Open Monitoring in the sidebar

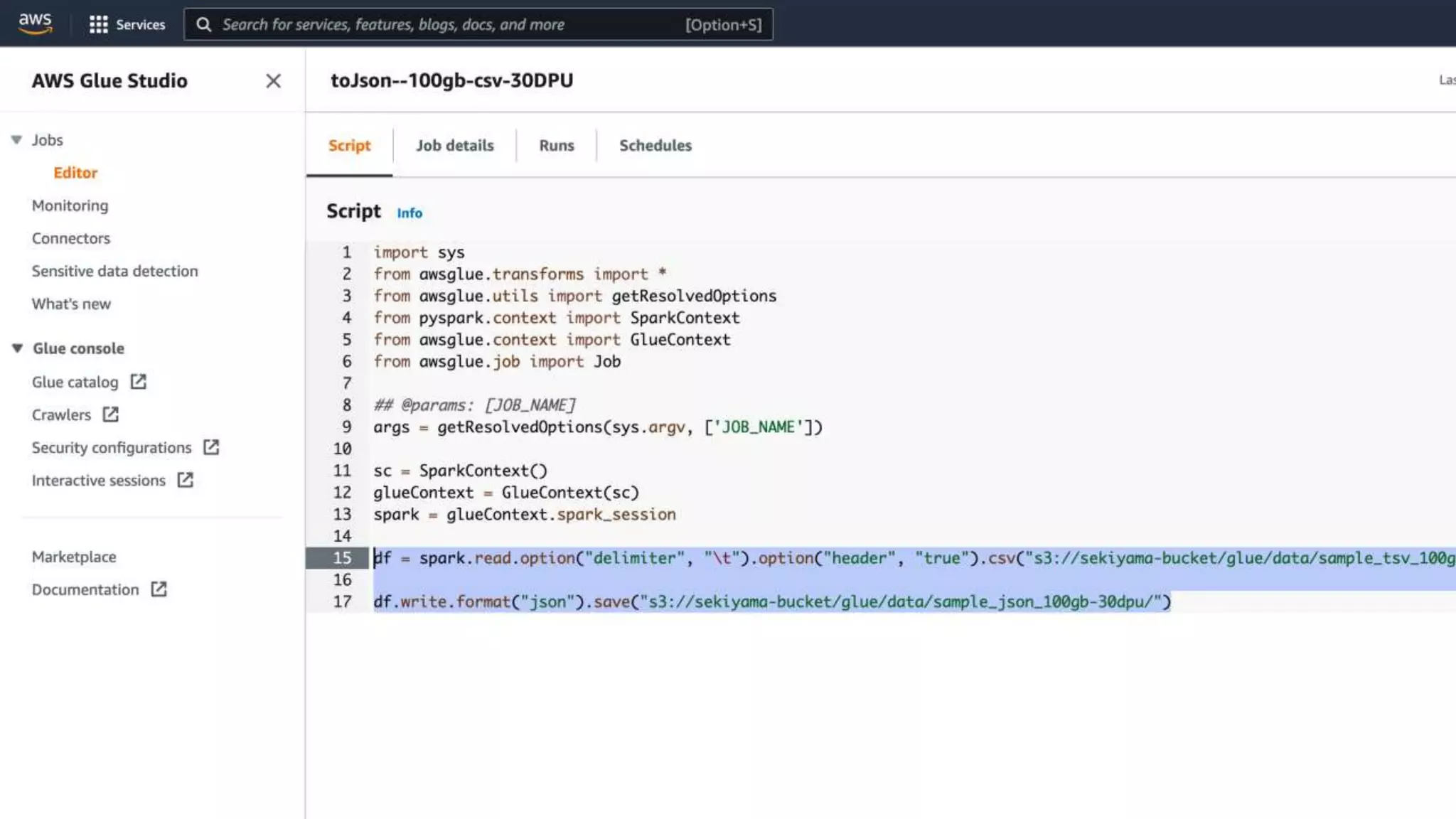[70, 205]
